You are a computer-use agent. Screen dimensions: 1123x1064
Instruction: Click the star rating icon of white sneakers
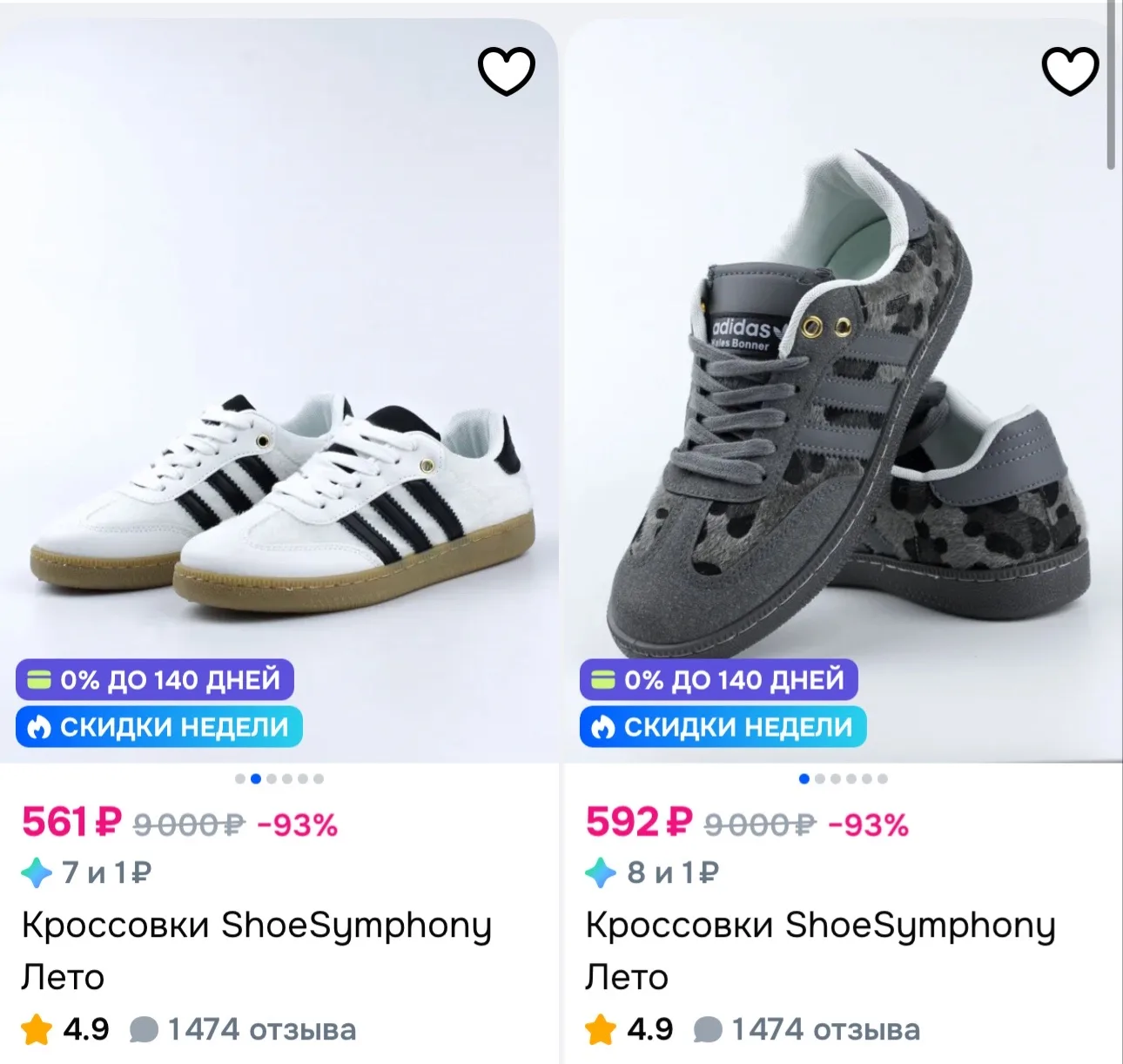pyautogui.click(x=37, y=1029)
